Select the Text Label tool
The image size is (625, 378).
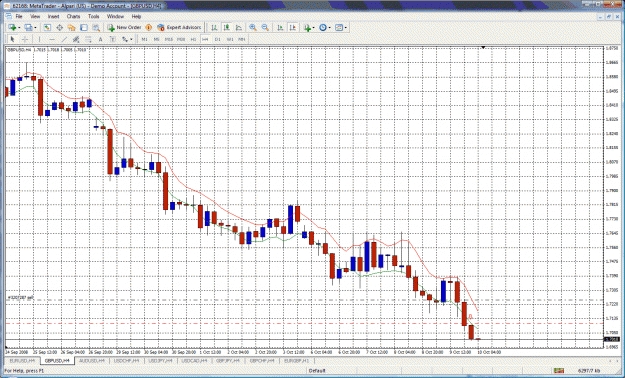pyautogui.click(x=113, y=39)
